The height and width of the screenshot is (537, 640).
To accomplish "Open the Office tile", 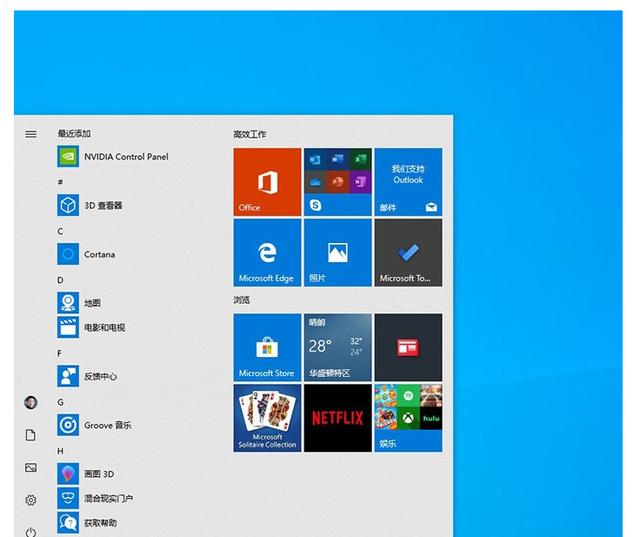I will [x=267, y=182].
